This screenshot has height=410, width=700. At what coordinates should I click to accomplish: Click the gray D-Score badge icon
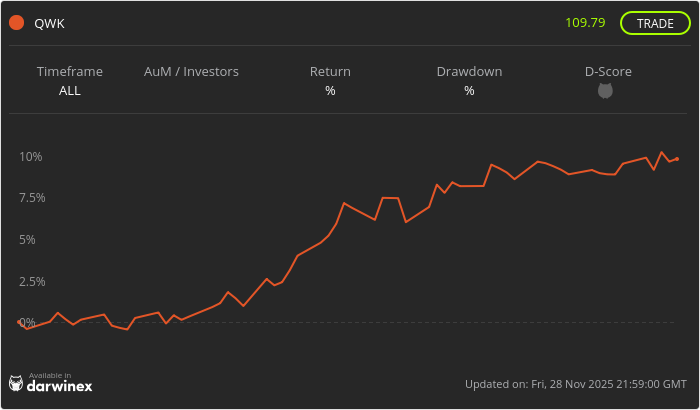(x=605, y=91)
